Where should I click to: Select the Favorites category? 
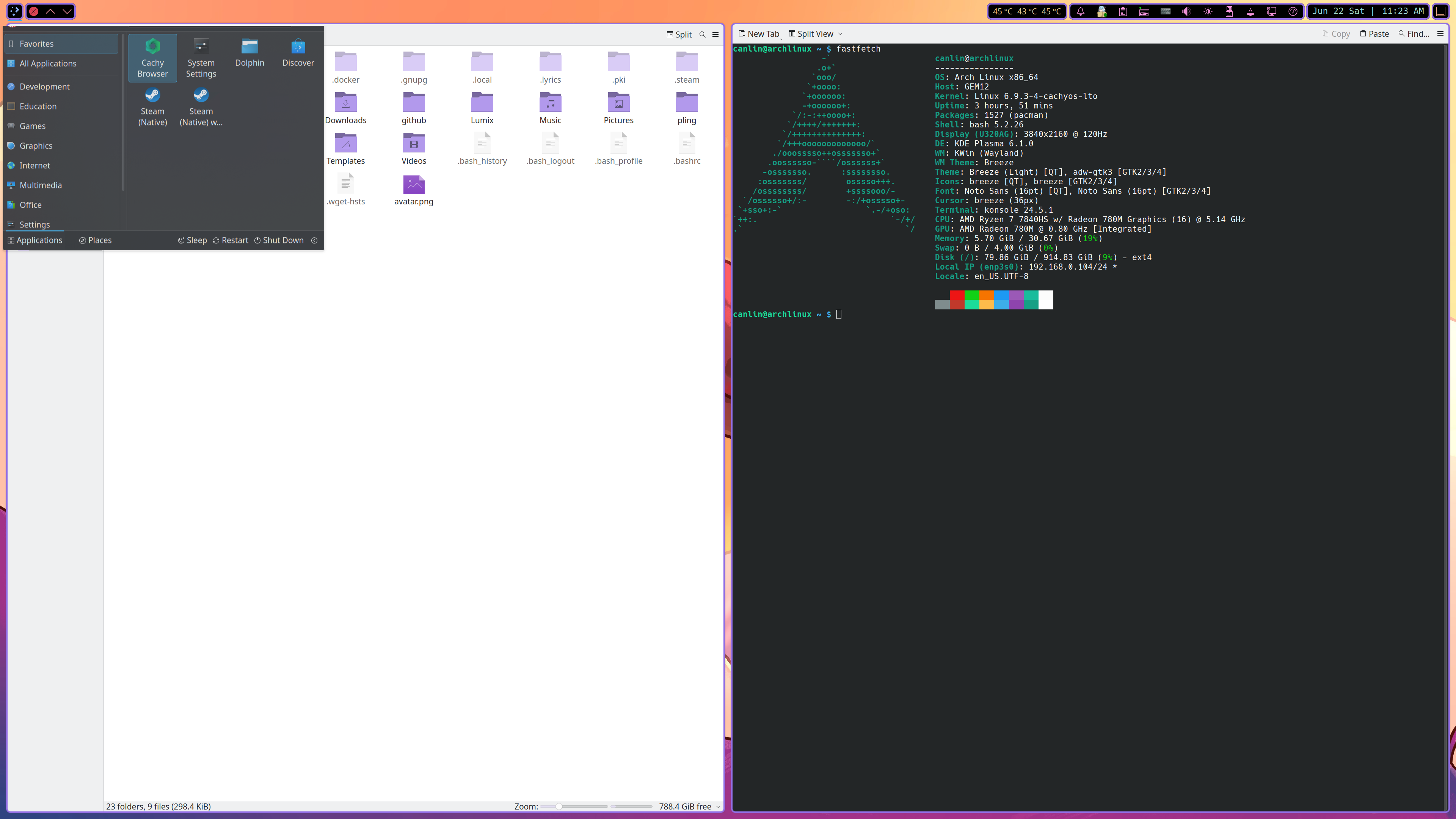(x=61, y=44)
